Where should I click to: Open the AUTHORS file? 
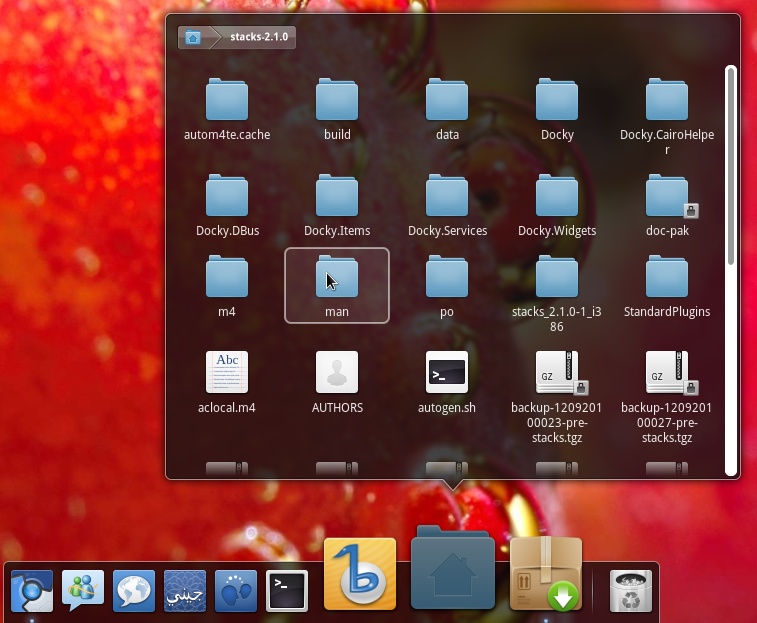pyautogui.click(x=337, y=382)
